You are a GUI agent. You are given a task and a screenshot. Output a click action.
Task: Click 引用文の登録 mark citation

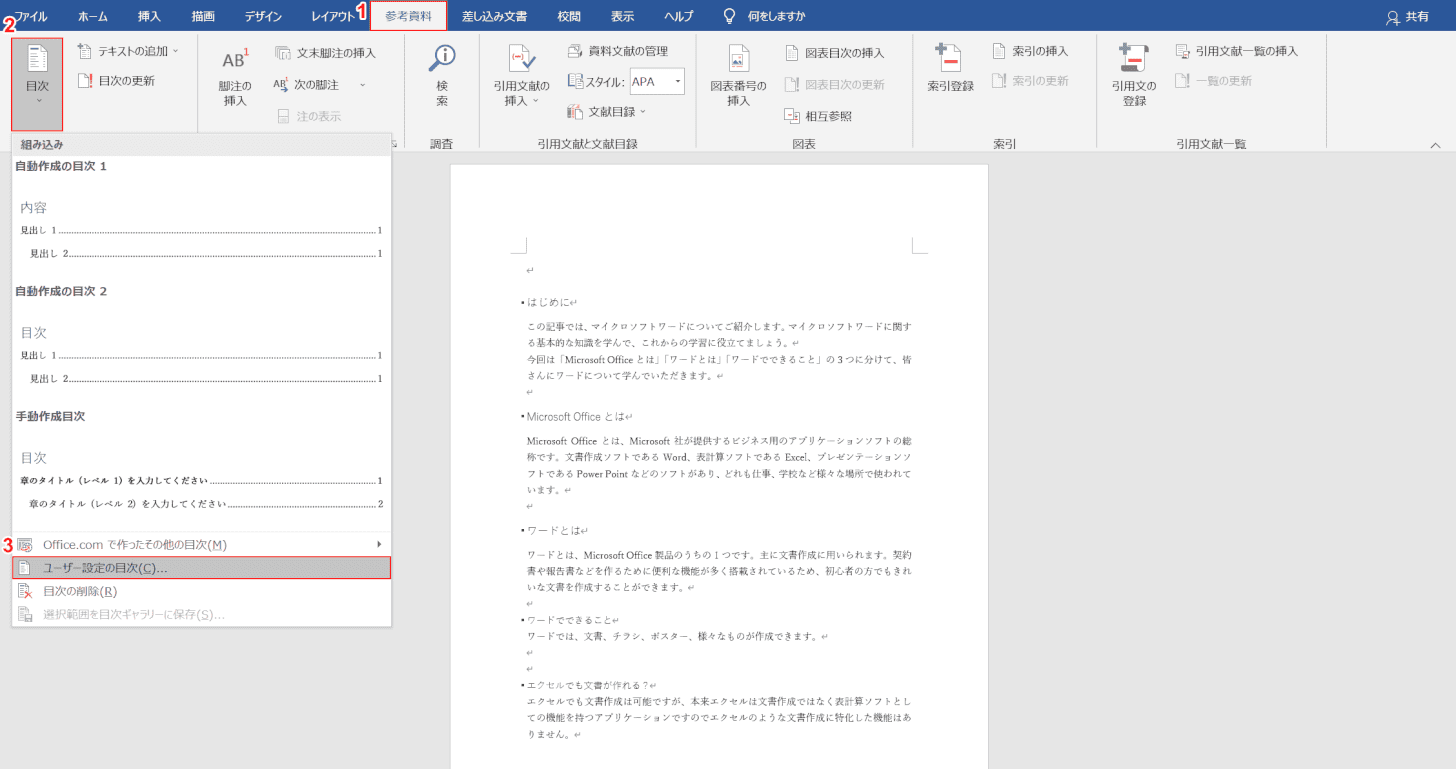pos(1134,78)
